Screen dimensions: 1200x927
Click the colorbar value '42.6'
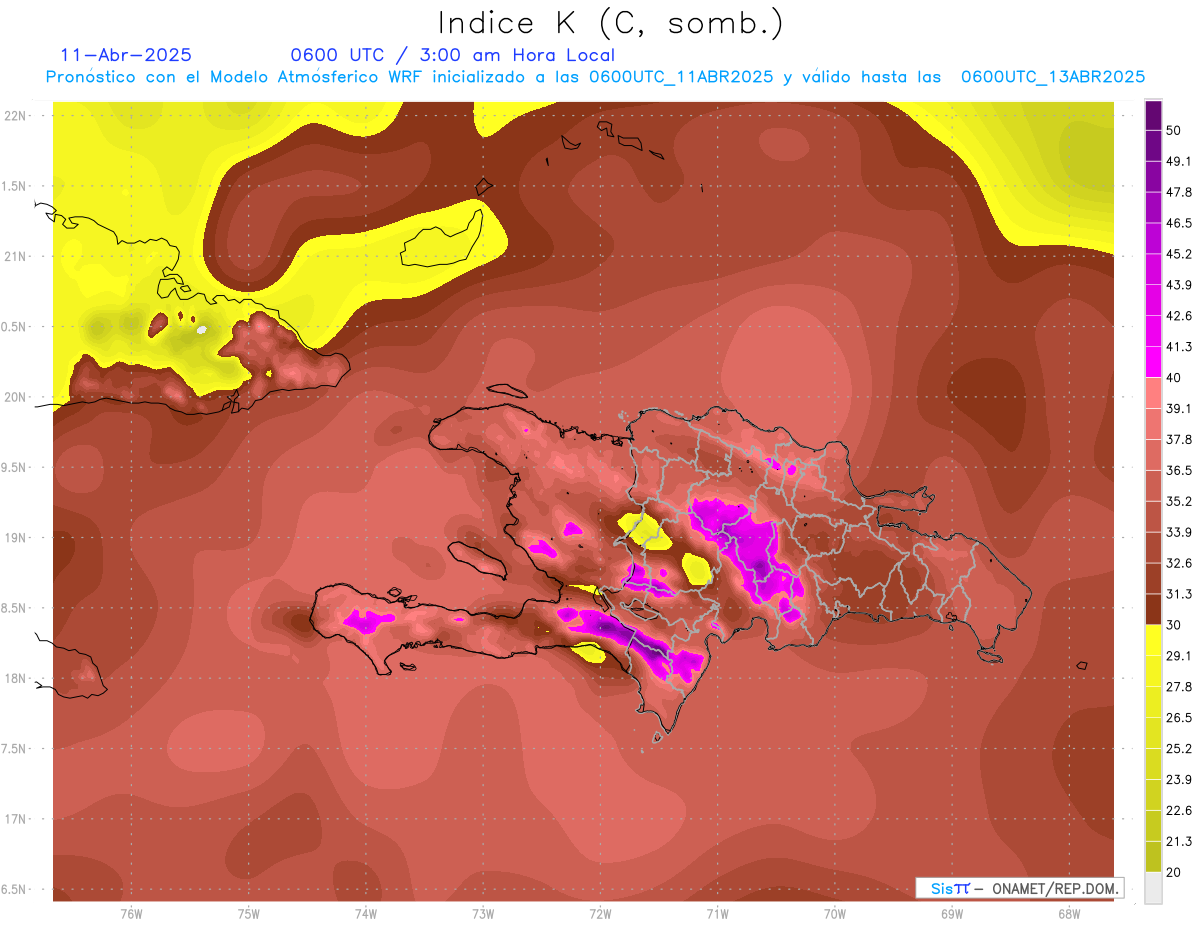[x=1179, y=316]
